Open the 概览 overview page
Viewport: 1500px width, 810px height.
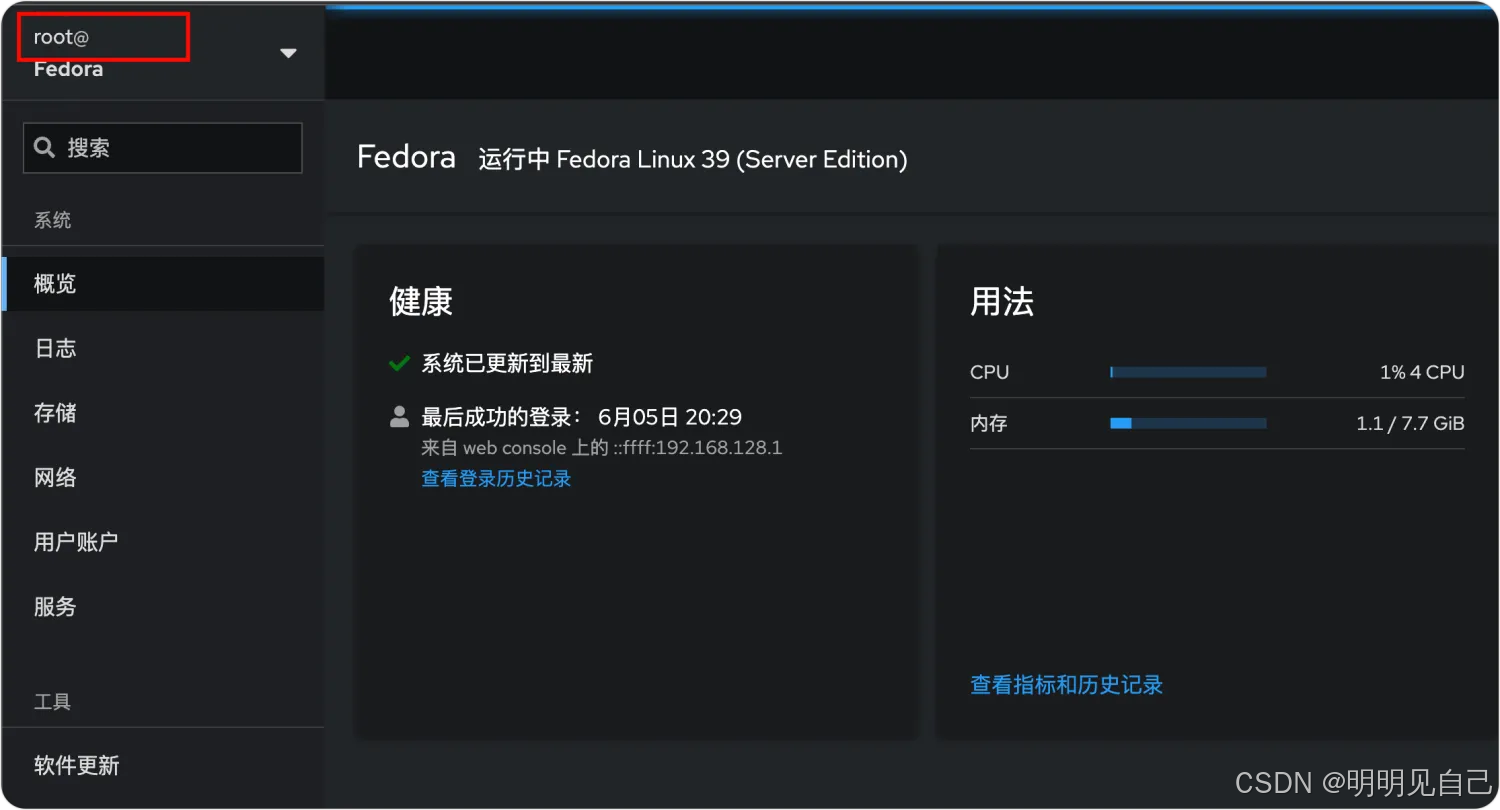[163, 284]
